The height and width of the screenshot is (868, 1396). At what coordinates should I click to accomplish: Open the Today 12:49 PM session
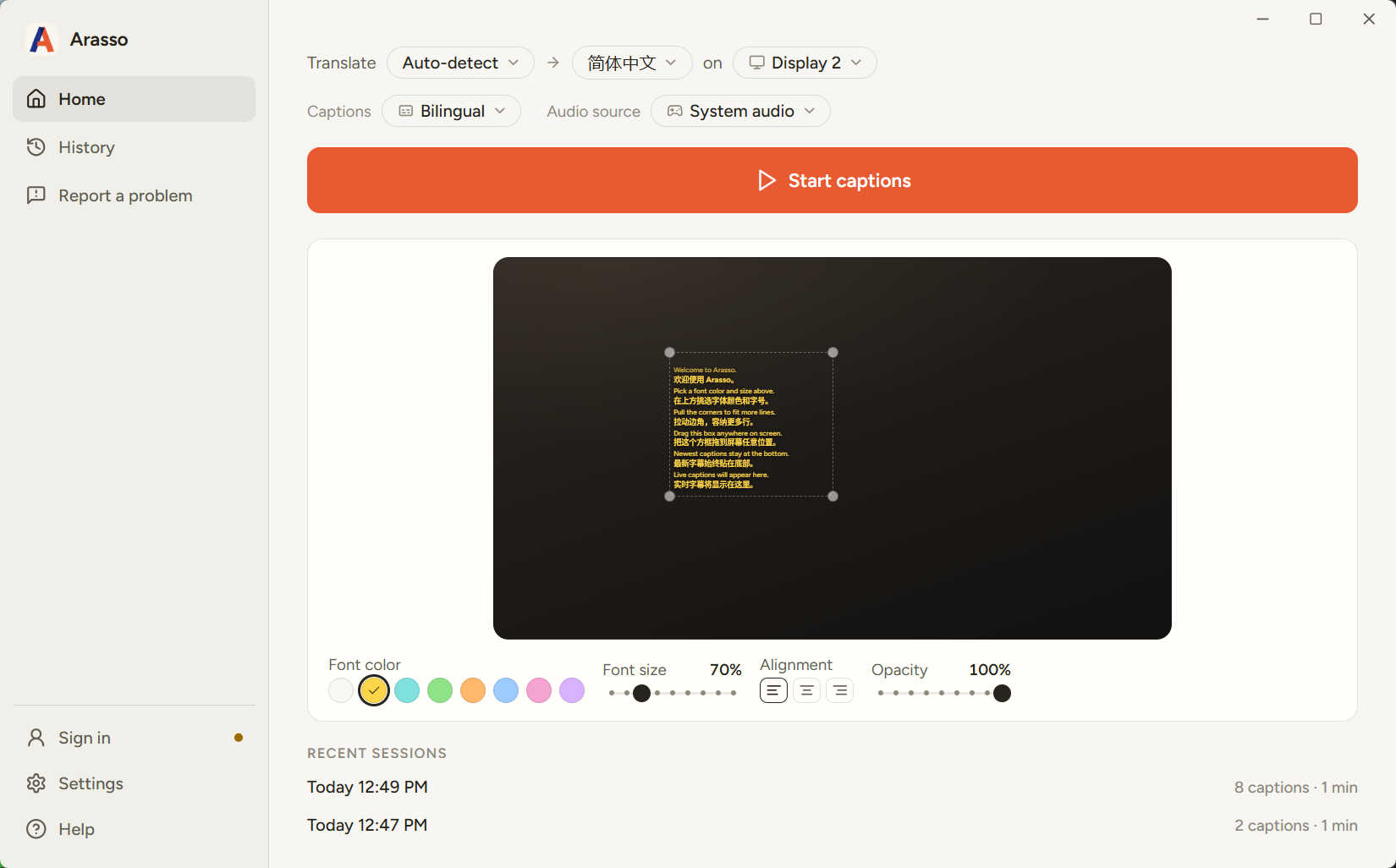(833, 787)
